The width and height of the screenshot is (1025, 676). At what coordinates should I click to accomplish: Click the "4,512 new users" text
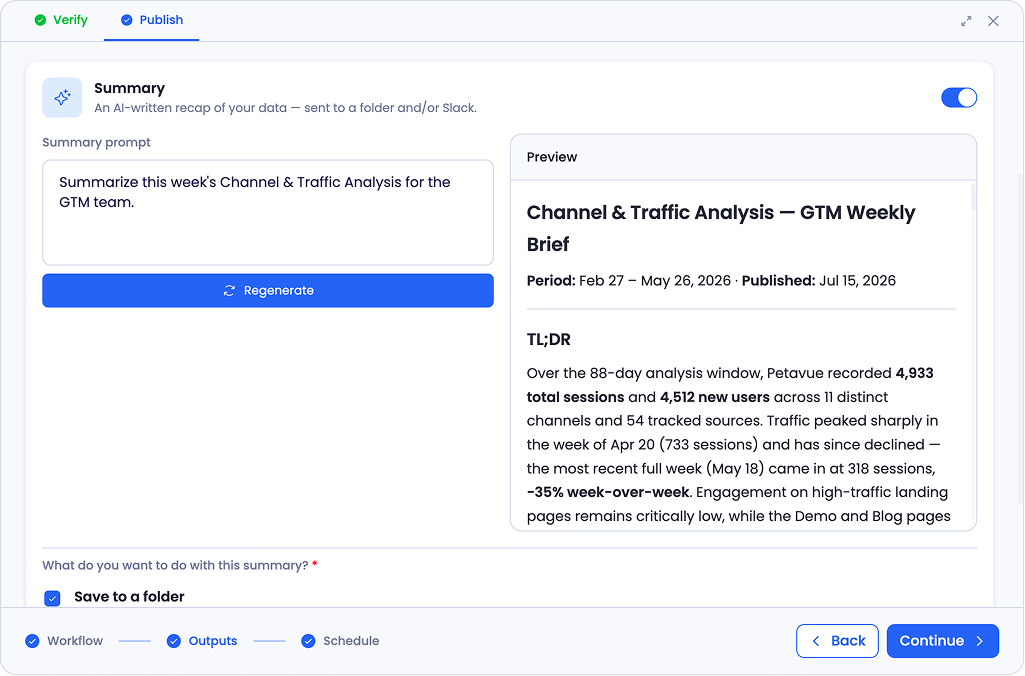(x=714, y=397)
